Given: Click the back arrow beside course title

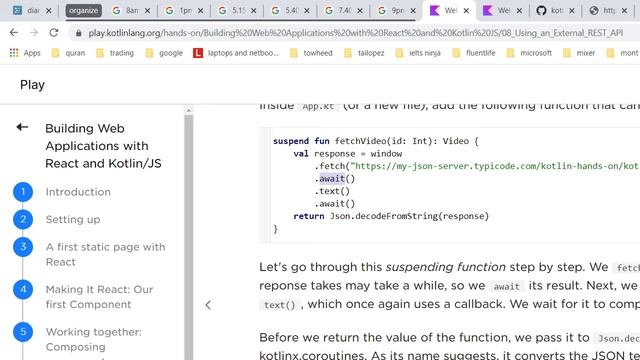Looking at the screenshot, I should [x=22, y=127].
